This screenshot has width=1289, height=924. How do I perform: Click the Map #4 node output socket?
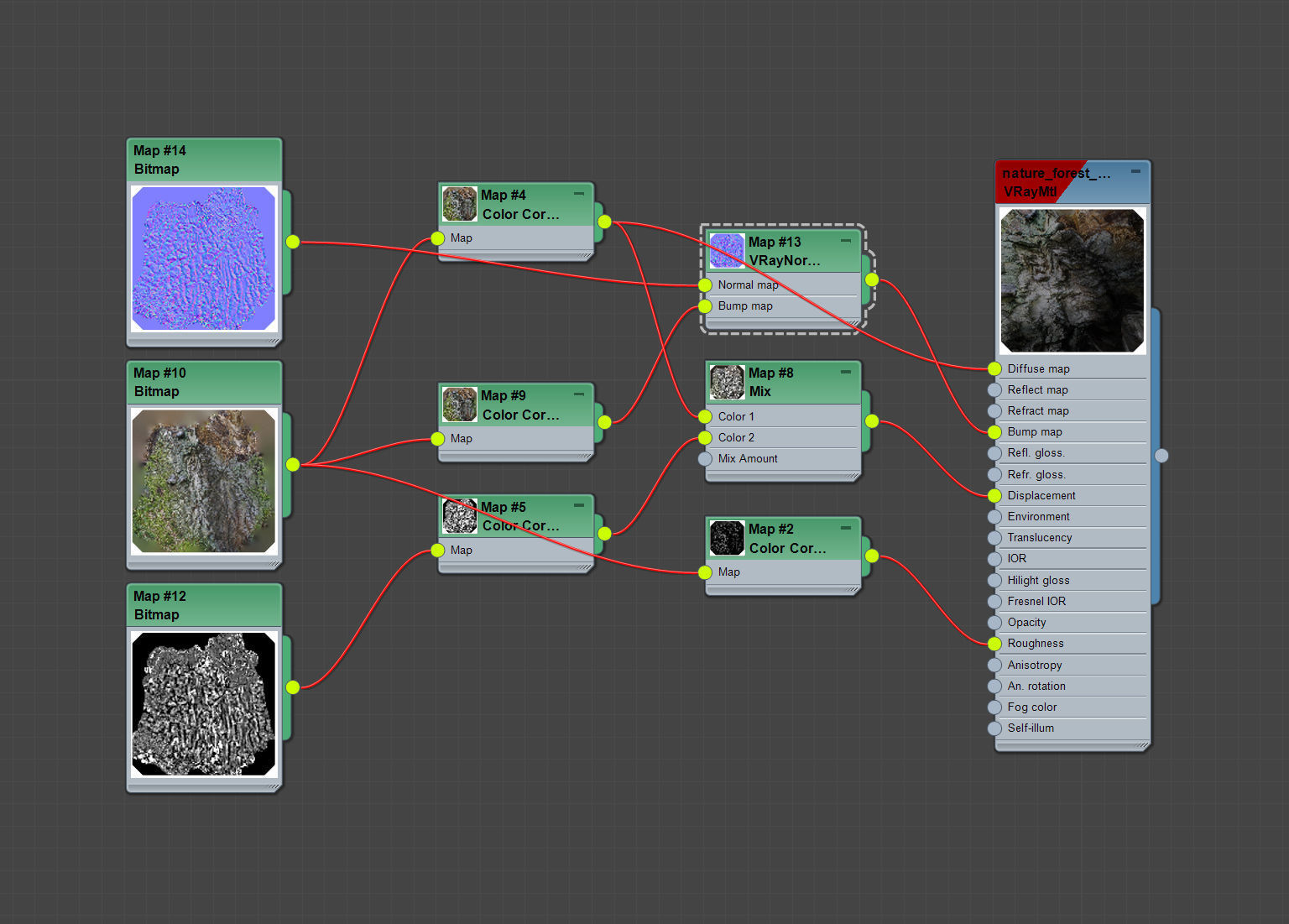pos(605,222)
